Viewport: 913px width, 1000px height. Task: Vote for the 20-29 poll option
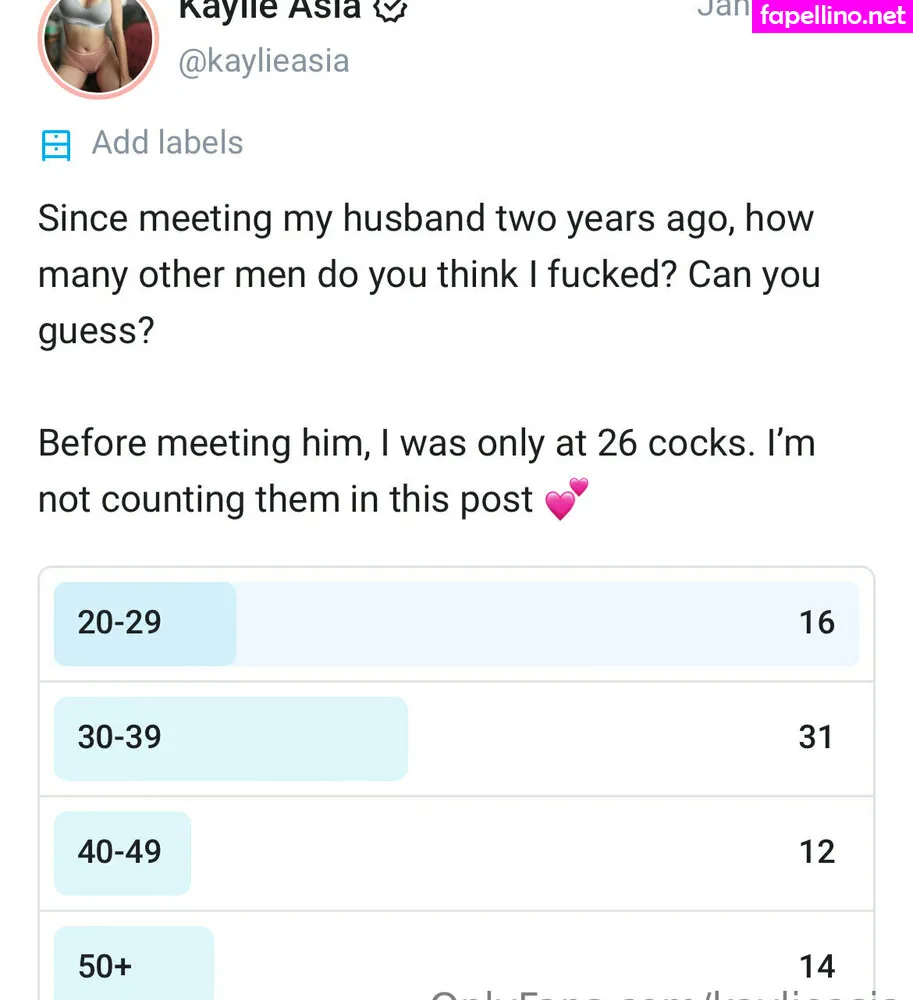(456, 624)
